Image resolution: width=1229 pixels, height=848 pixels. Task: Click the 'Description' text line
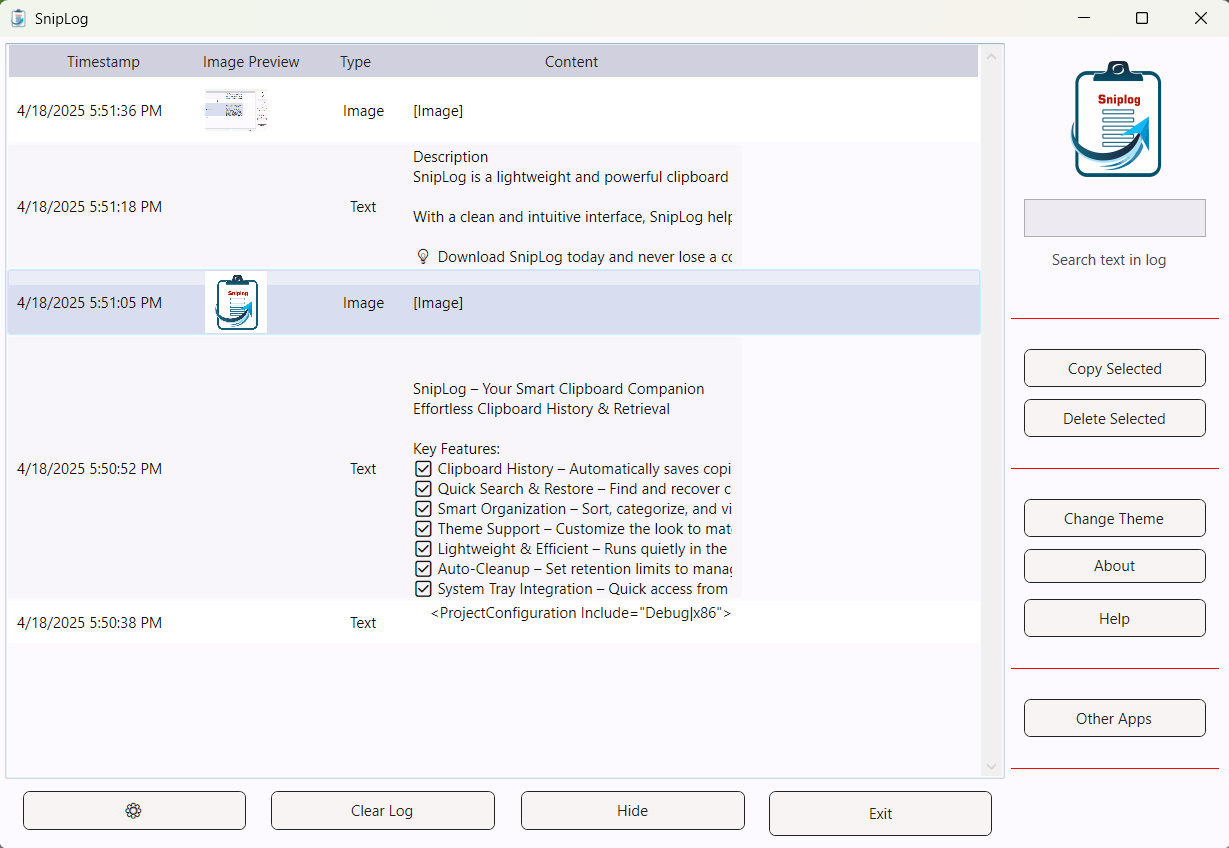tap(451, 157)
